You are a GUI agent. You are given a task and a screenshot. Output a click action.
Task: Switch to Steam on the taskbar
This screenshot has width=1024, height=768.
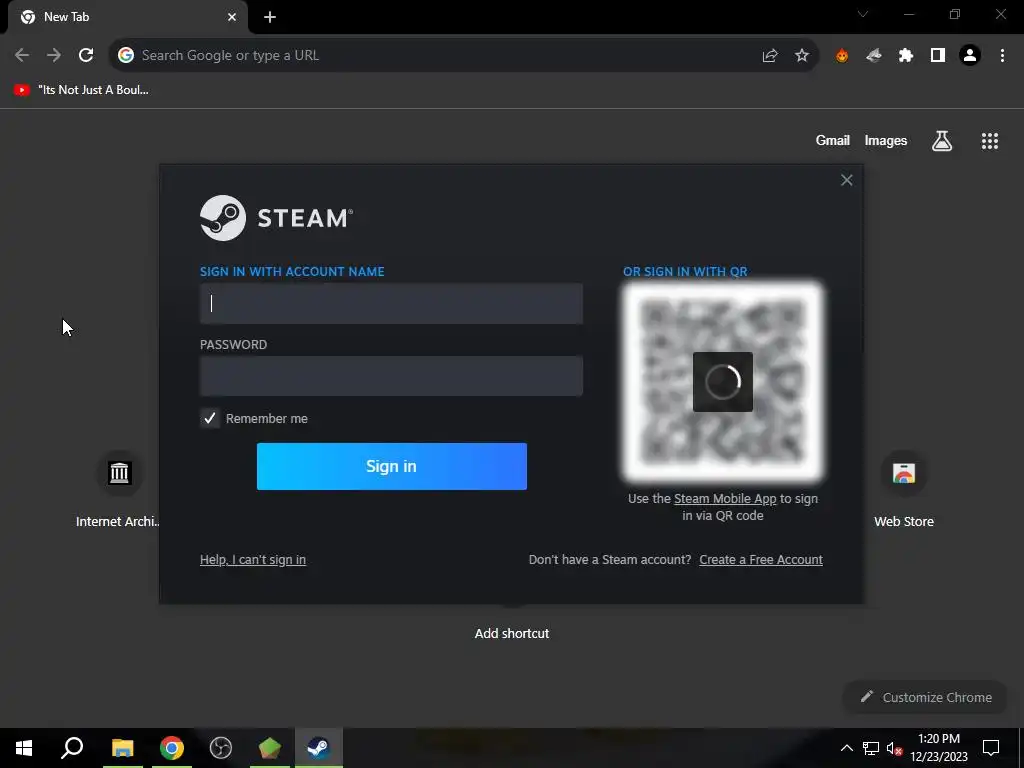point(319,748)
